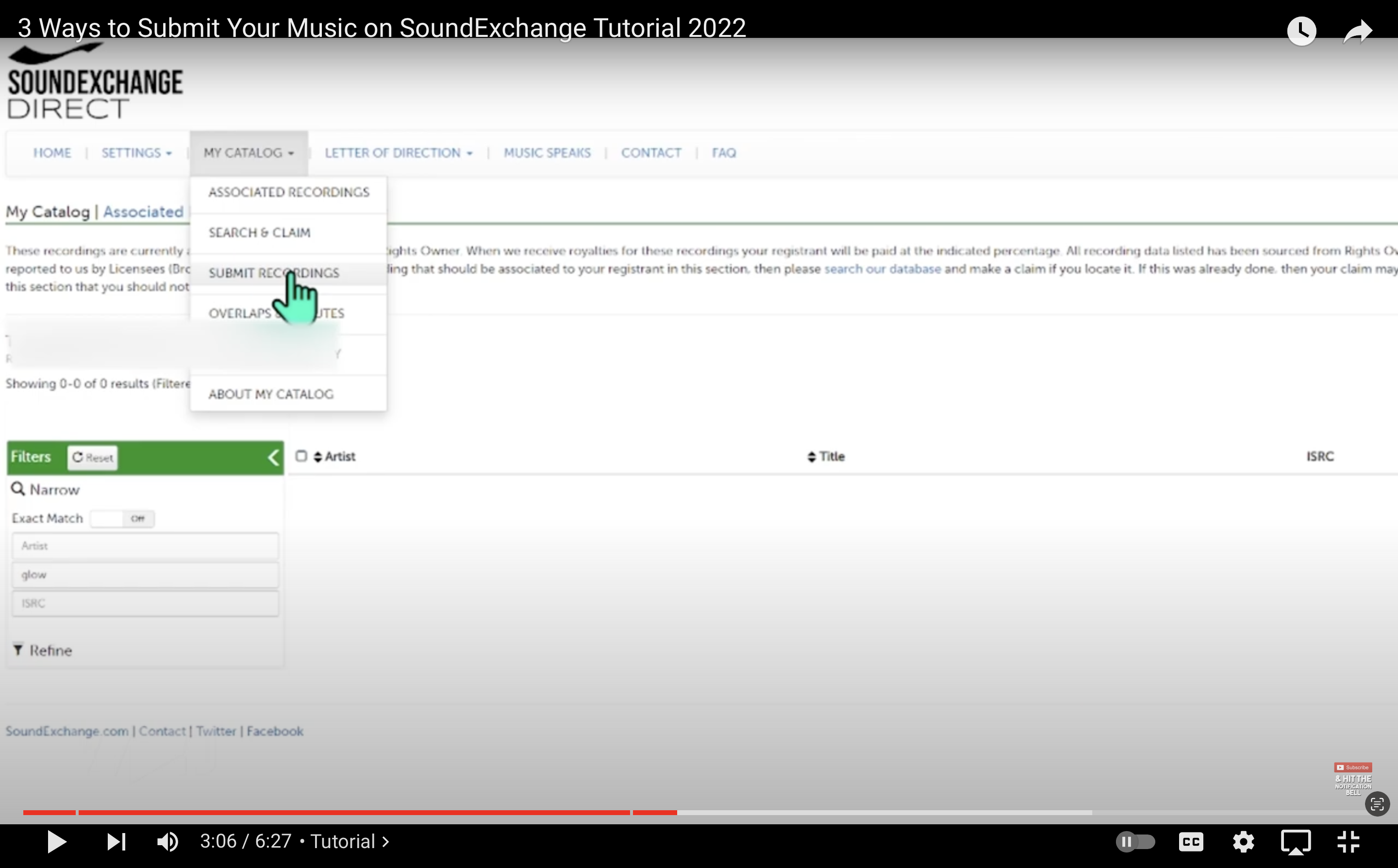Open the Letter of Direction dropdown

point(398,153)
